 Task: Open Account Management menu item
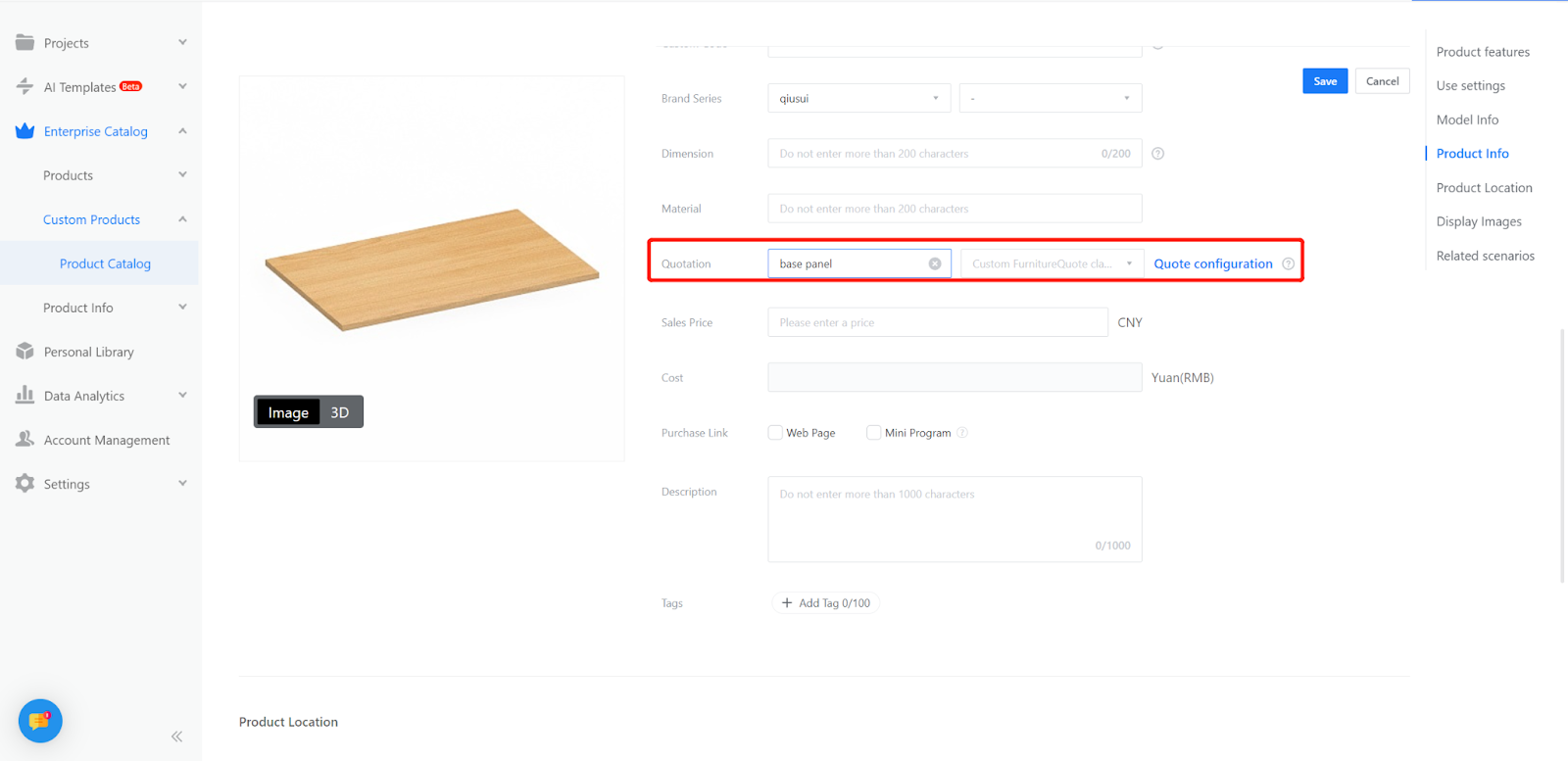tap(107, 440)
